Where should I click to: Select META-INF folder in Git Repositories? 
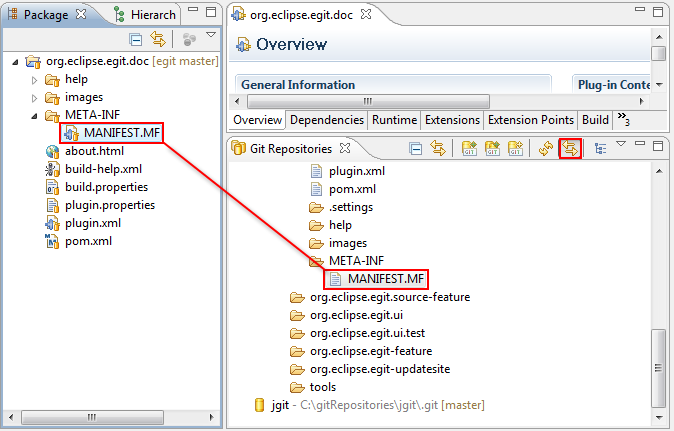coord(356,261)
